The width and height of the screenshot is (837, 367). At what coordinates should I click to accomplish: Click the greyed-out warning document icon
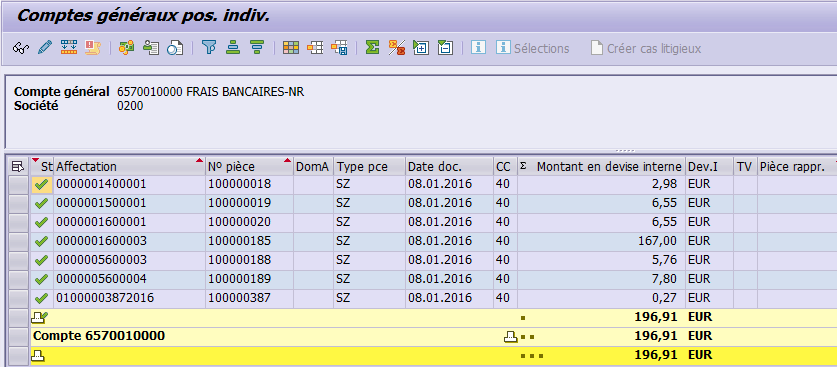coord(93,47)
